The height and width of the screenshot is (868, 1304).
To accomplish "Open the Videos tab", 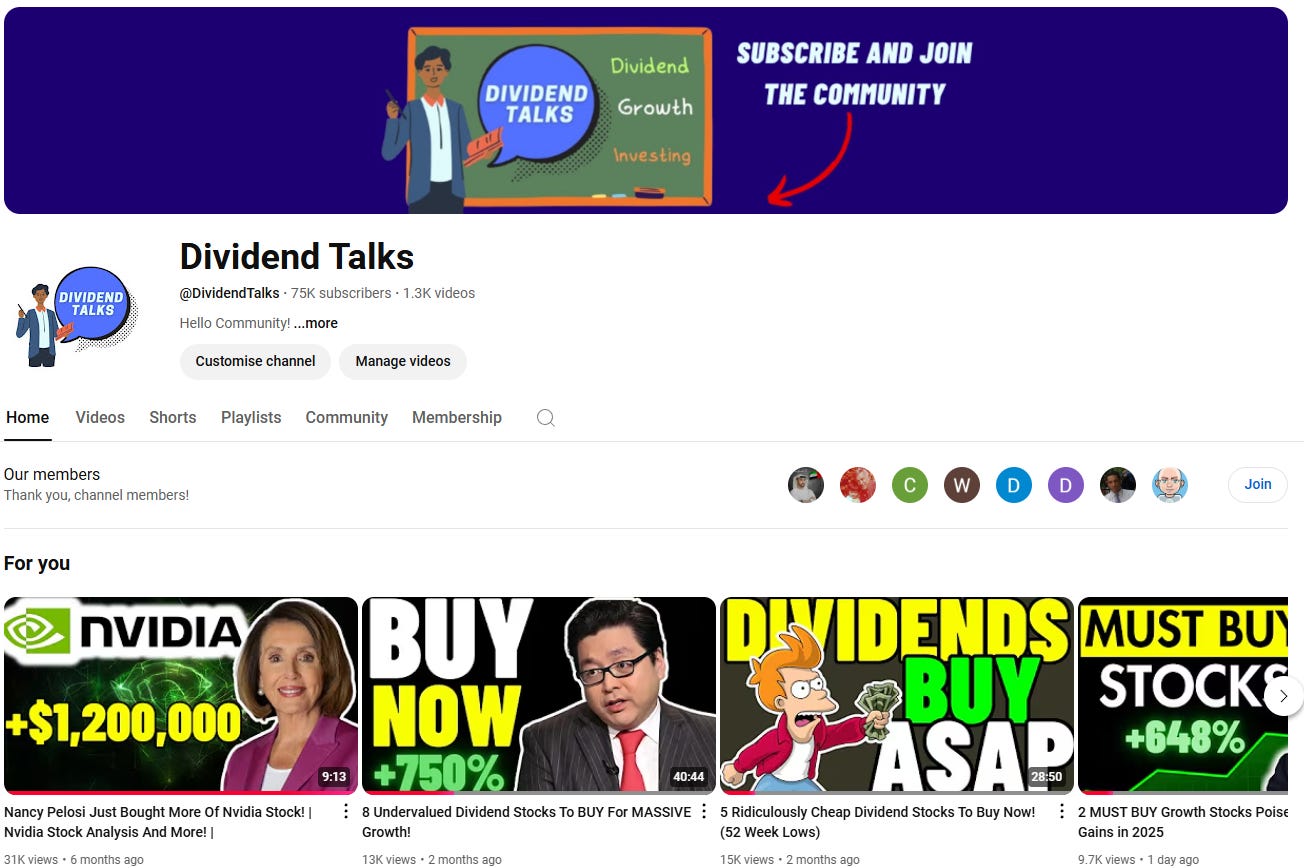I will pos(100,418).
